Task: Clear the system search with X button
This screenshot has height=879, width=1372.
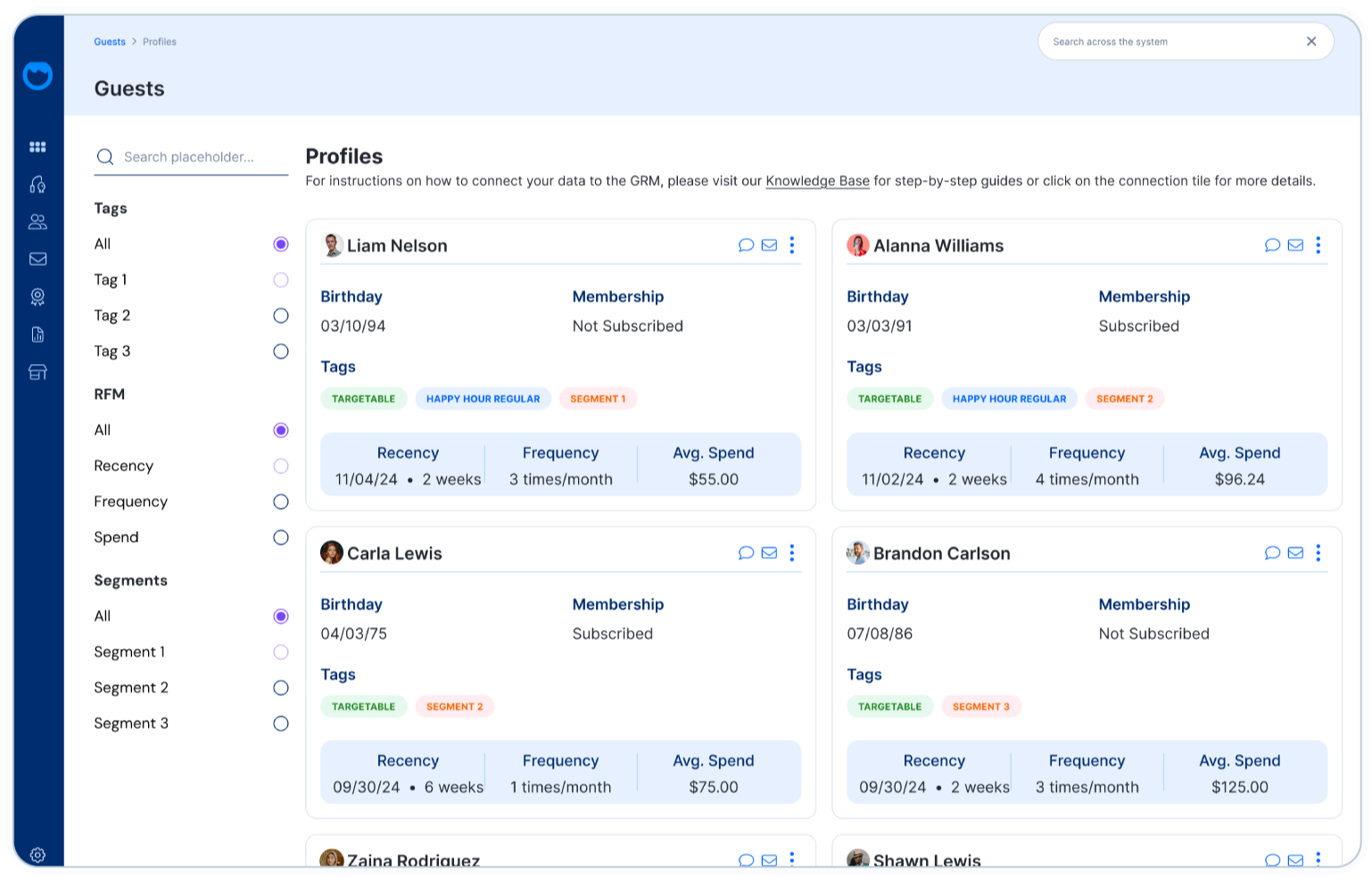Action: [1311, 41]
